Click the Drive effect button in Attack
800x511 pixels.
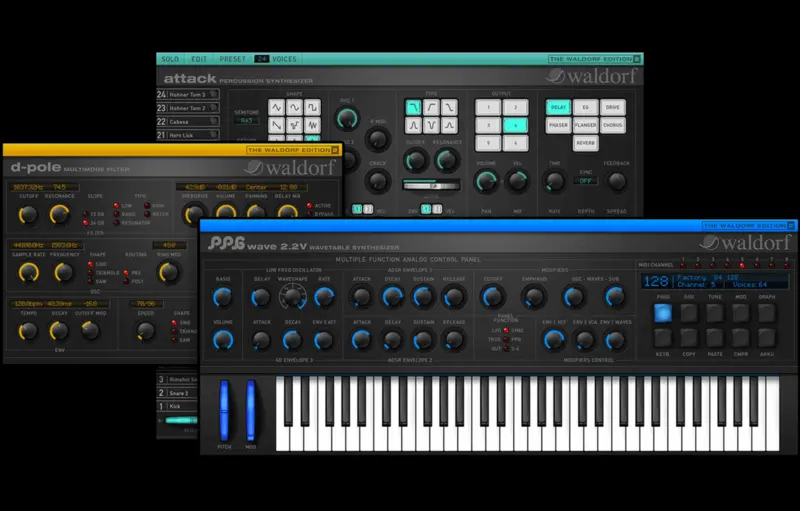612,107
